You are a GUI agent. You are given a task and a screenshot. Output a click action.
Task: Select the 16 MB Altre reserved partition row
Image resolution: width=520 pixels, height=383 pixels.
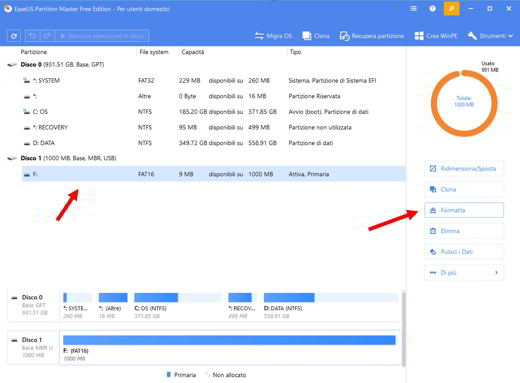(x=213, y=96)
